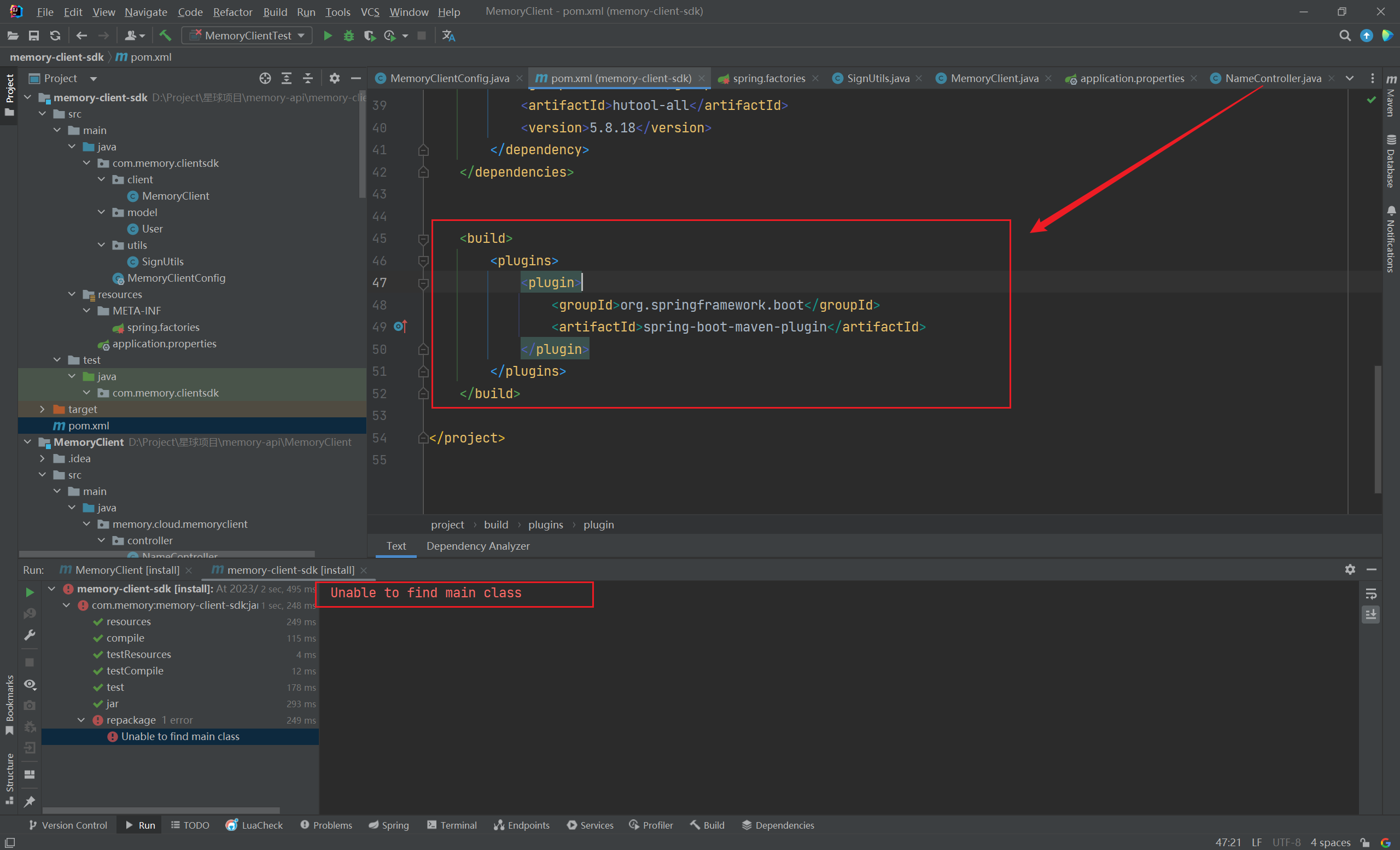
Task: Reload from disk with the sync icon
Action: (55, 36)
